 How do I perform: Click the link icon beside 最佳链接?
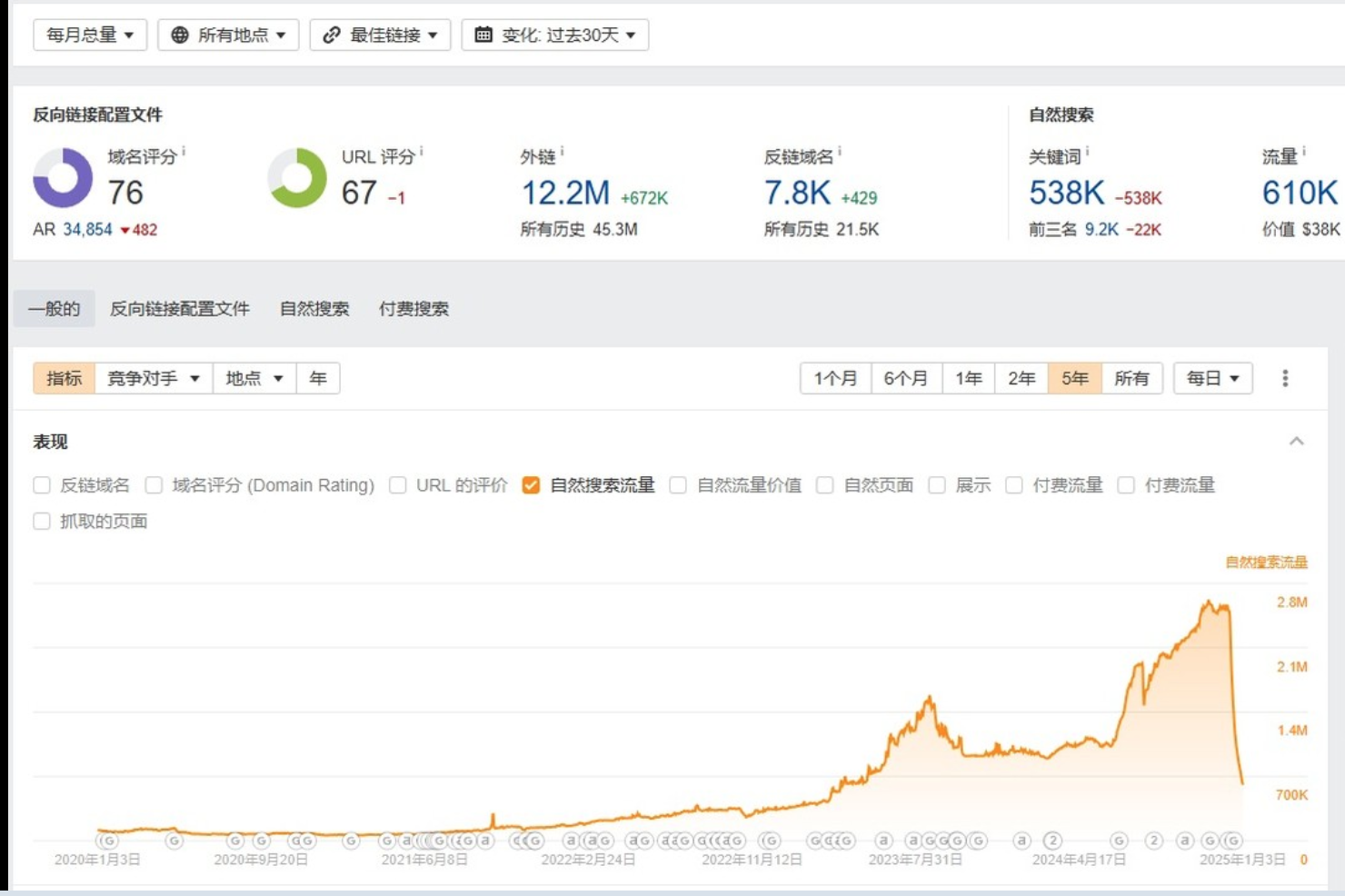click(332, 35)
